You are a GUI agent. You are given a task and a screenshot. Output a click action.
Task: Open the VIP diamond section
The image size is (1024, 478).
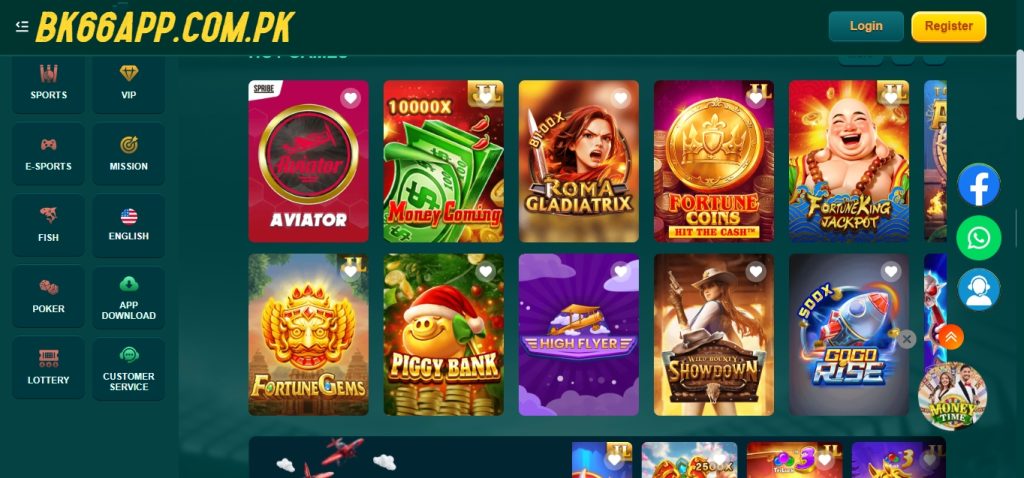click(129, 83)
